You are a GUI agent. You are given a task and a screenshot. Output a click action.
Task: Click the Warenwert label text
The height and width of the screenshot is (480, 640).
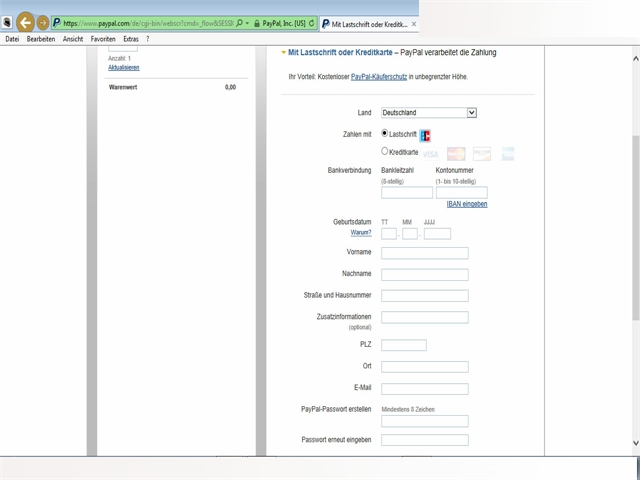click(x=123, y=87)
